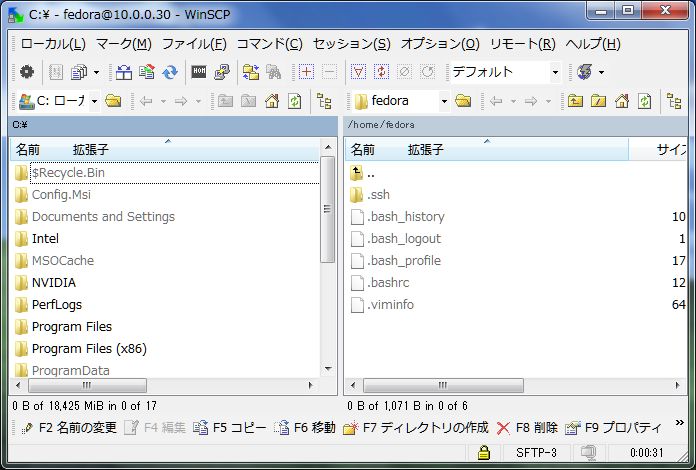The height and width of the screenshot is (470, 696).
Task: Refresh the remote /home/fedora panel
Action: click(645, 101)
